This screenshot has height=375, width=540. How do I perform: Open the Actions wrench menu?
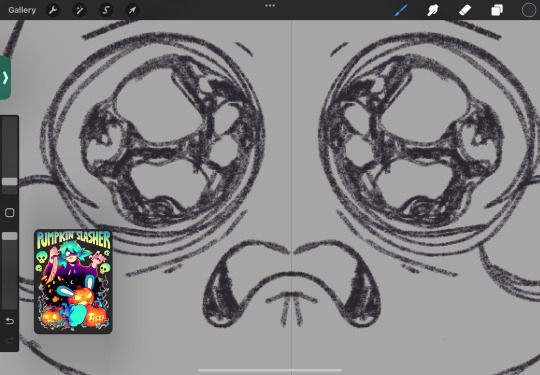(x=53, y=10)
